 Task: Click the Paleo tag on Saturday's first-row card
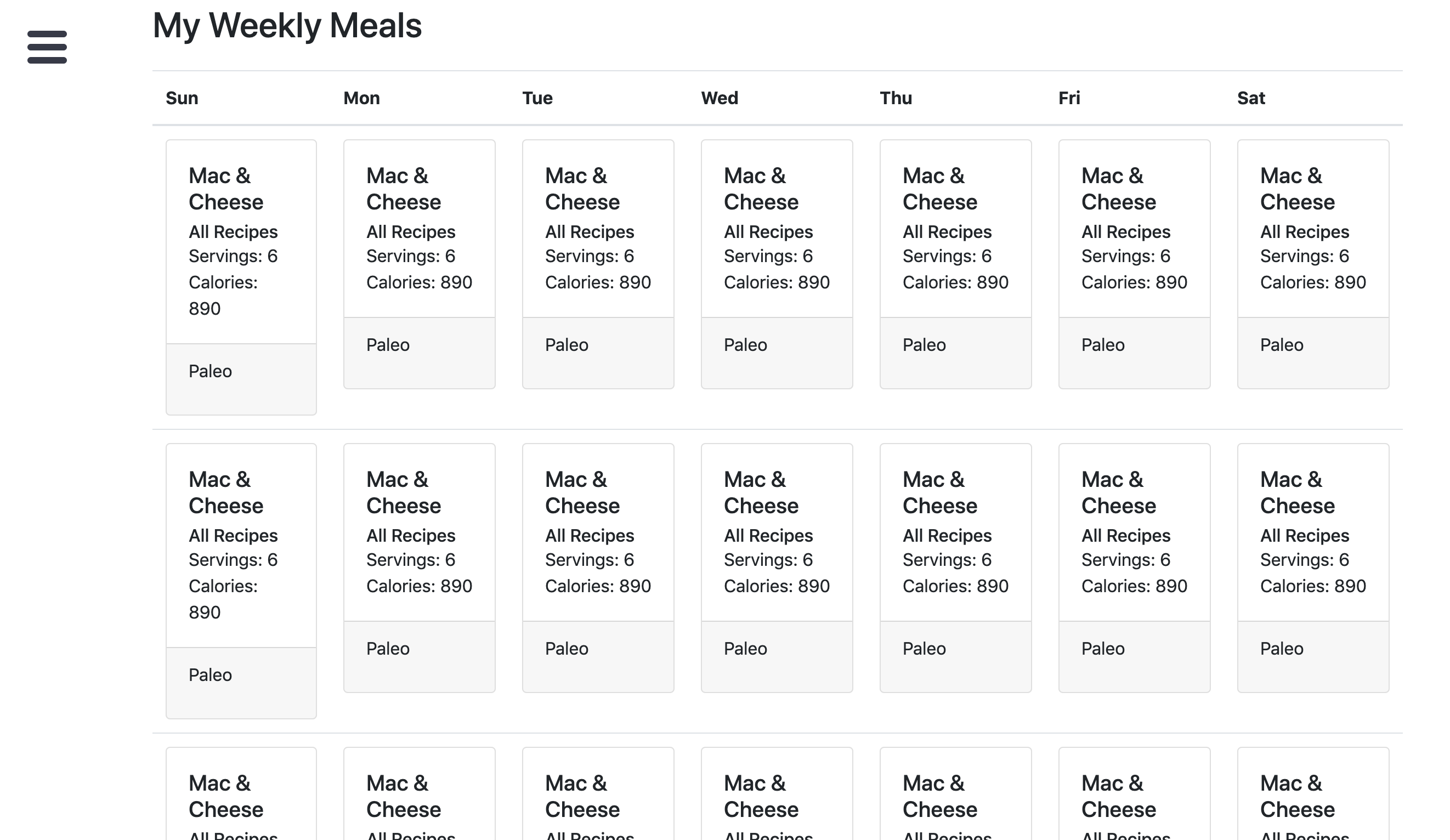pyautogui.click(x=1282, y=345)
